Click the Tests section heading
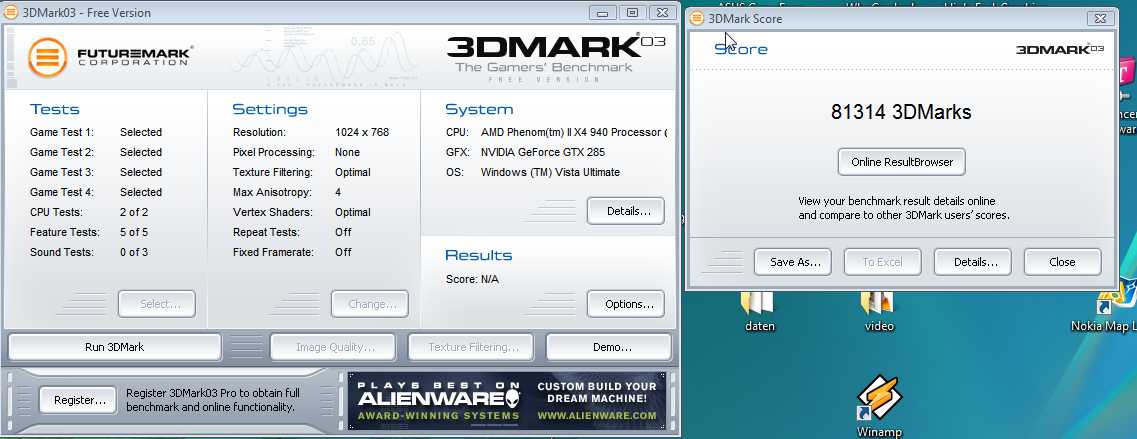The width and height of the screenshot is (1137, 439). [x=54, y=110]
